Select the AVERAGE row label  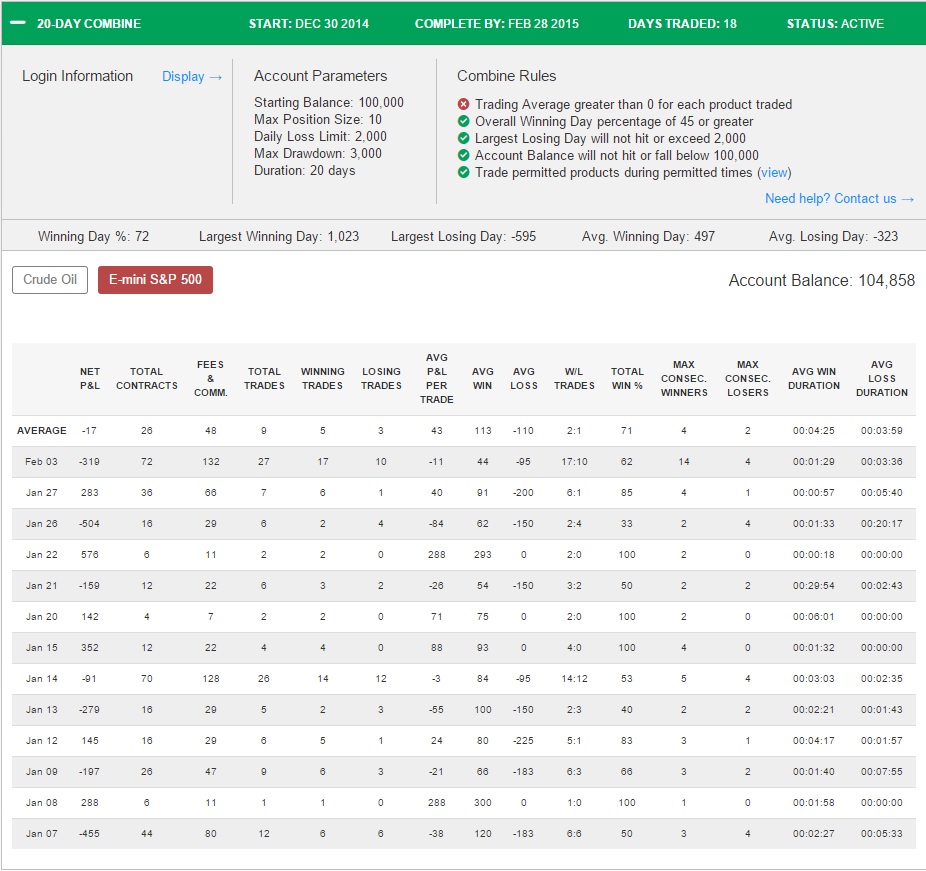click(41, 430)
